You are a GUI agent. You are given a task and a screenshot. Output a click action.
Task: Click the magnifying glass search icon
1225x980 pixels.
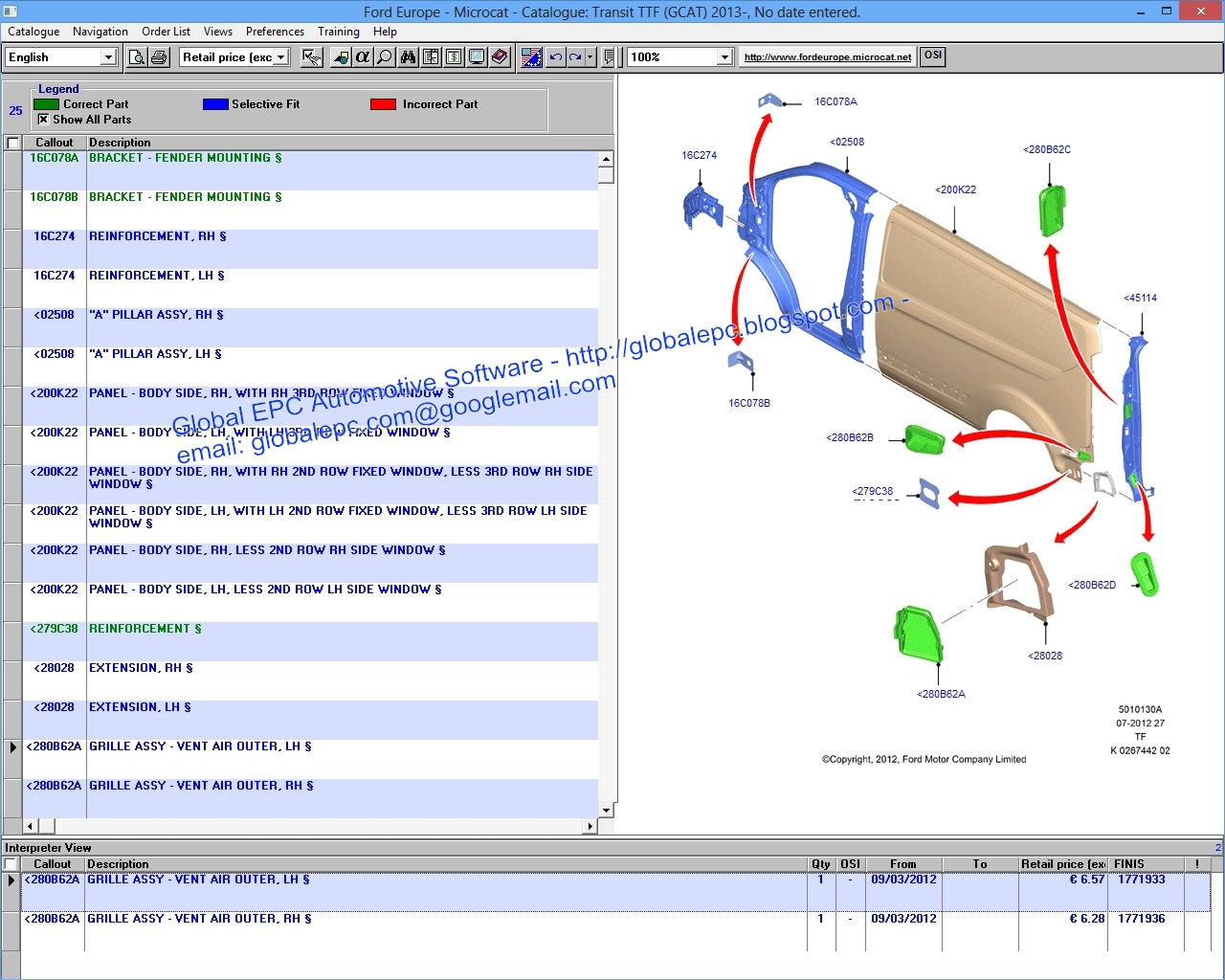385,57
